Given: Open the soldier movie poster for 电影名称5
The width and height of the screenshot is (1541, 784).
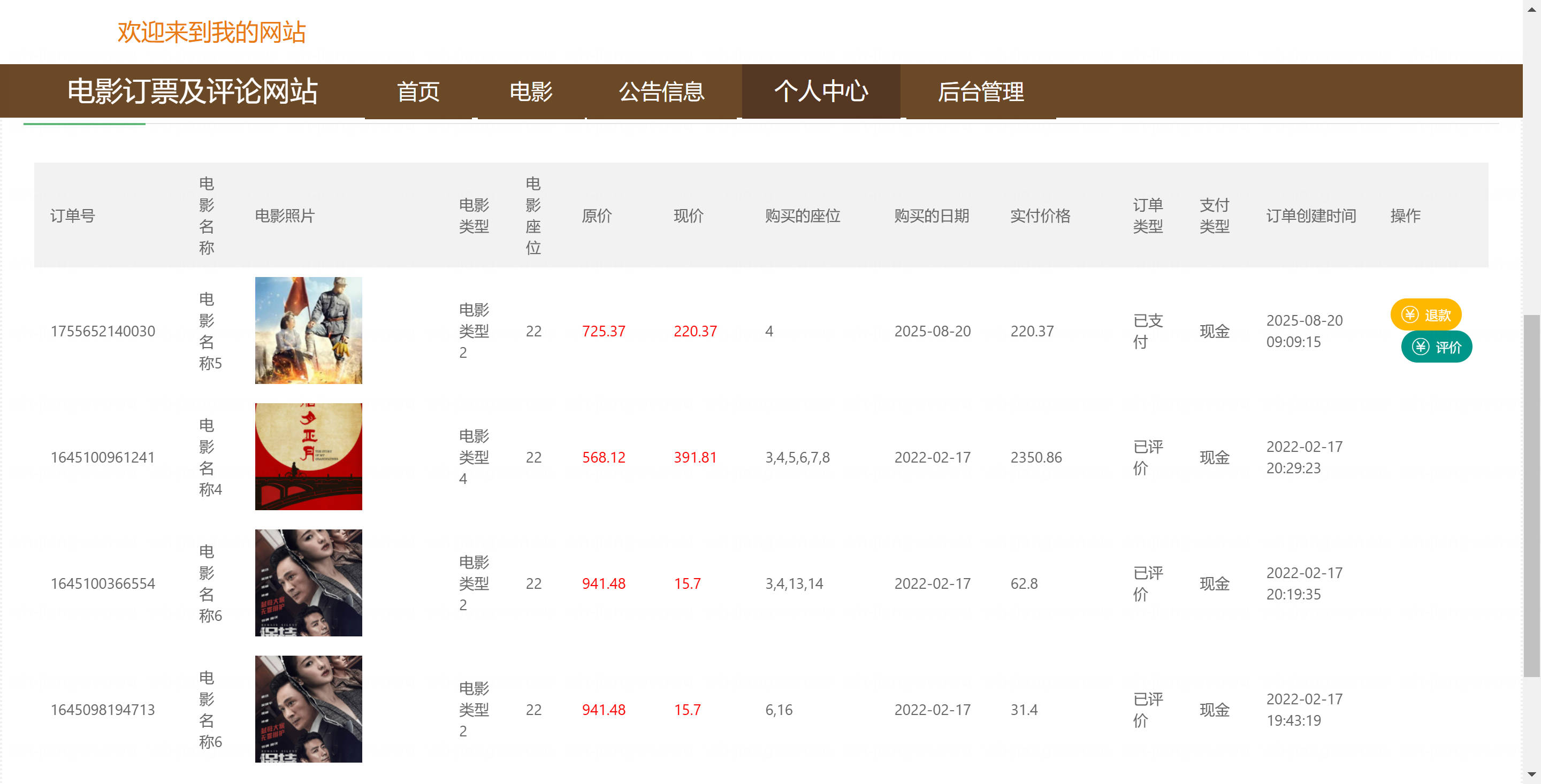Looking at the screenshot, I should (308, 330).
